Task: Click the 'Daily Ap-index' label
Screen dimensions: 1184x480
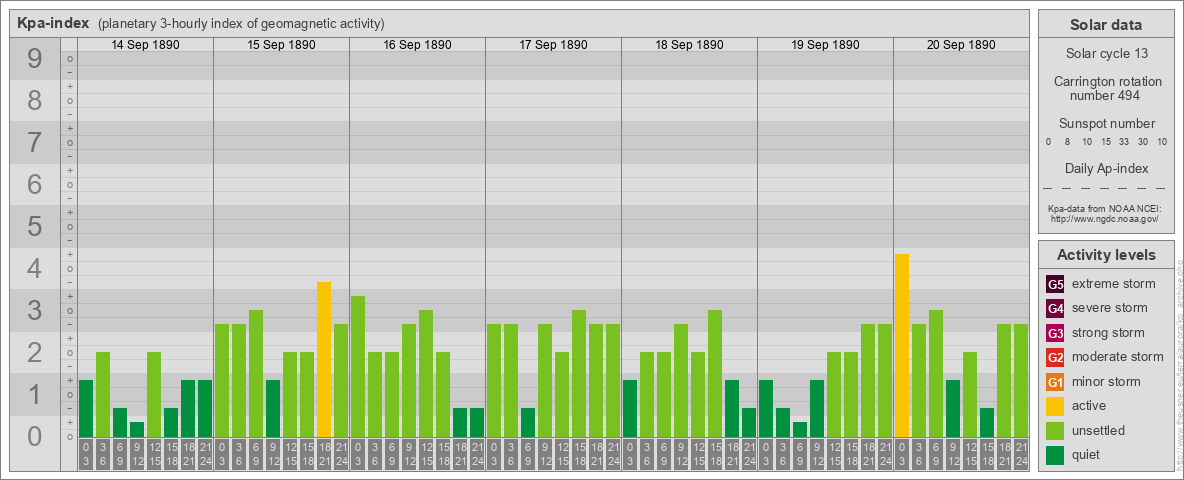Action: click(1106, 168)
